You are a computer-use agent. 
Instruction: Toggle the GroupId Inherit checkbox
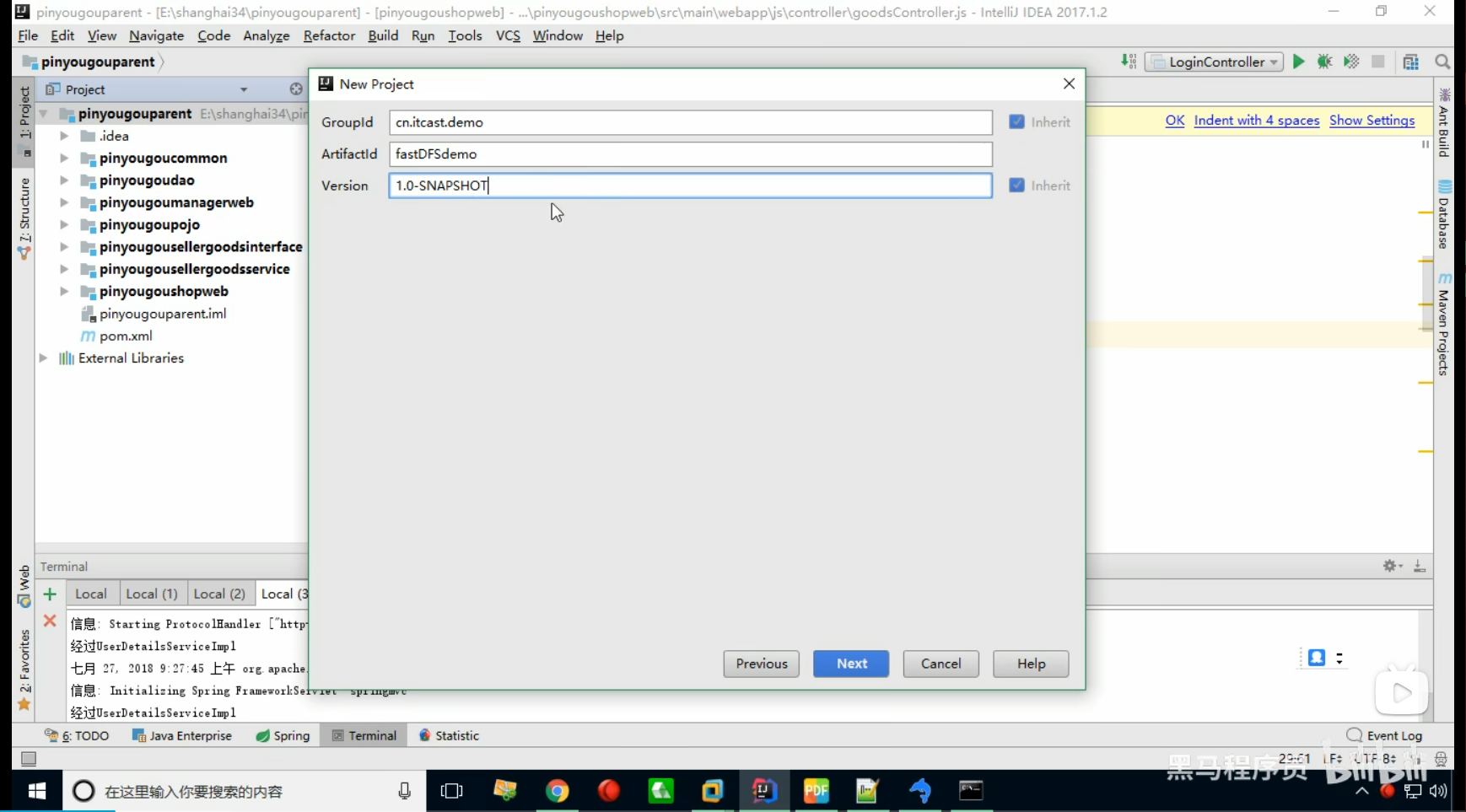coord(1017,121)
